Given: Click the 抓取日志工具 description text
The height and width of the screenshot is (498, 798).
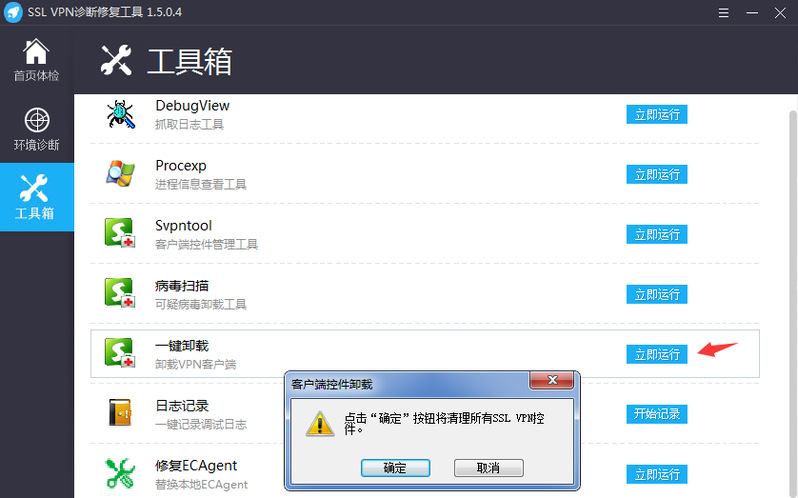Looking at the screenshot, I should tap(189, 125).
